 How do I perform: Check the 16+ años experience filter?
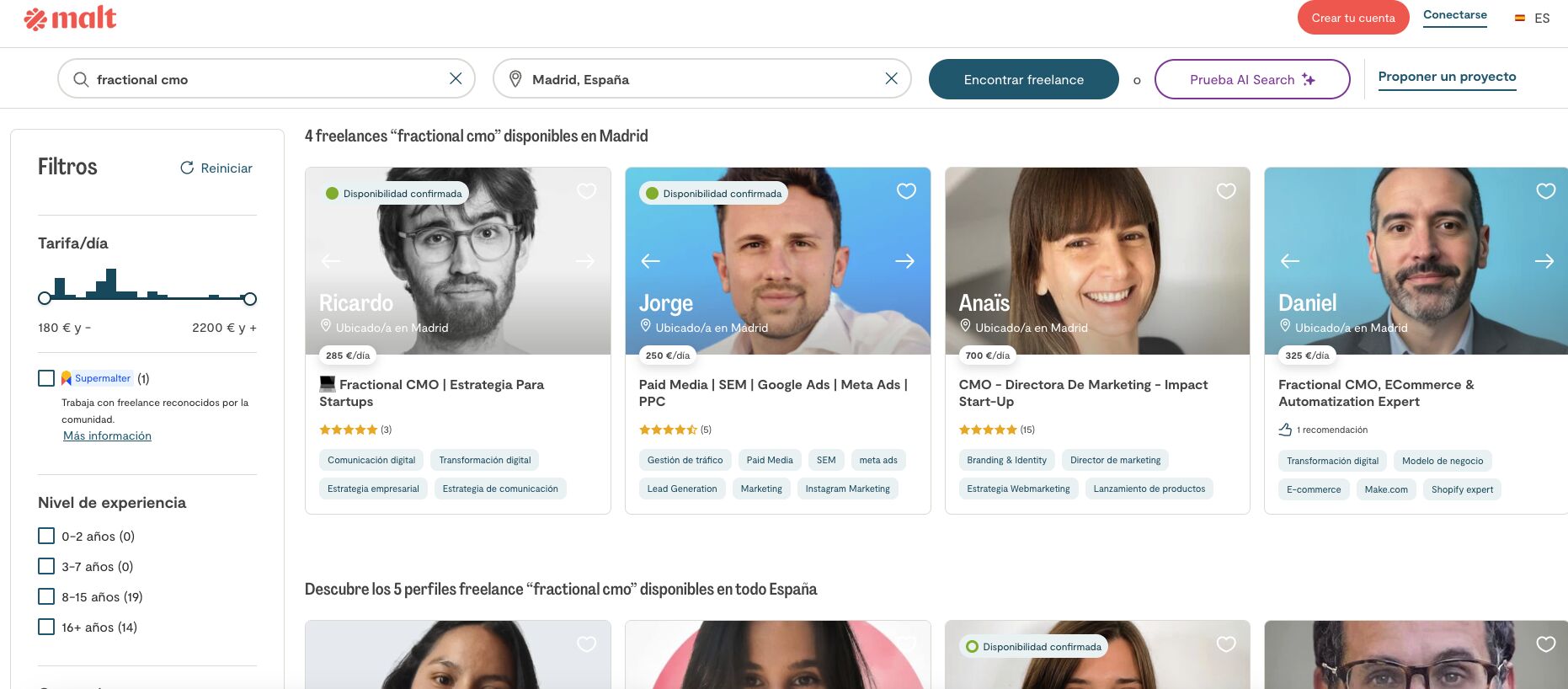(x=46, y=627)
